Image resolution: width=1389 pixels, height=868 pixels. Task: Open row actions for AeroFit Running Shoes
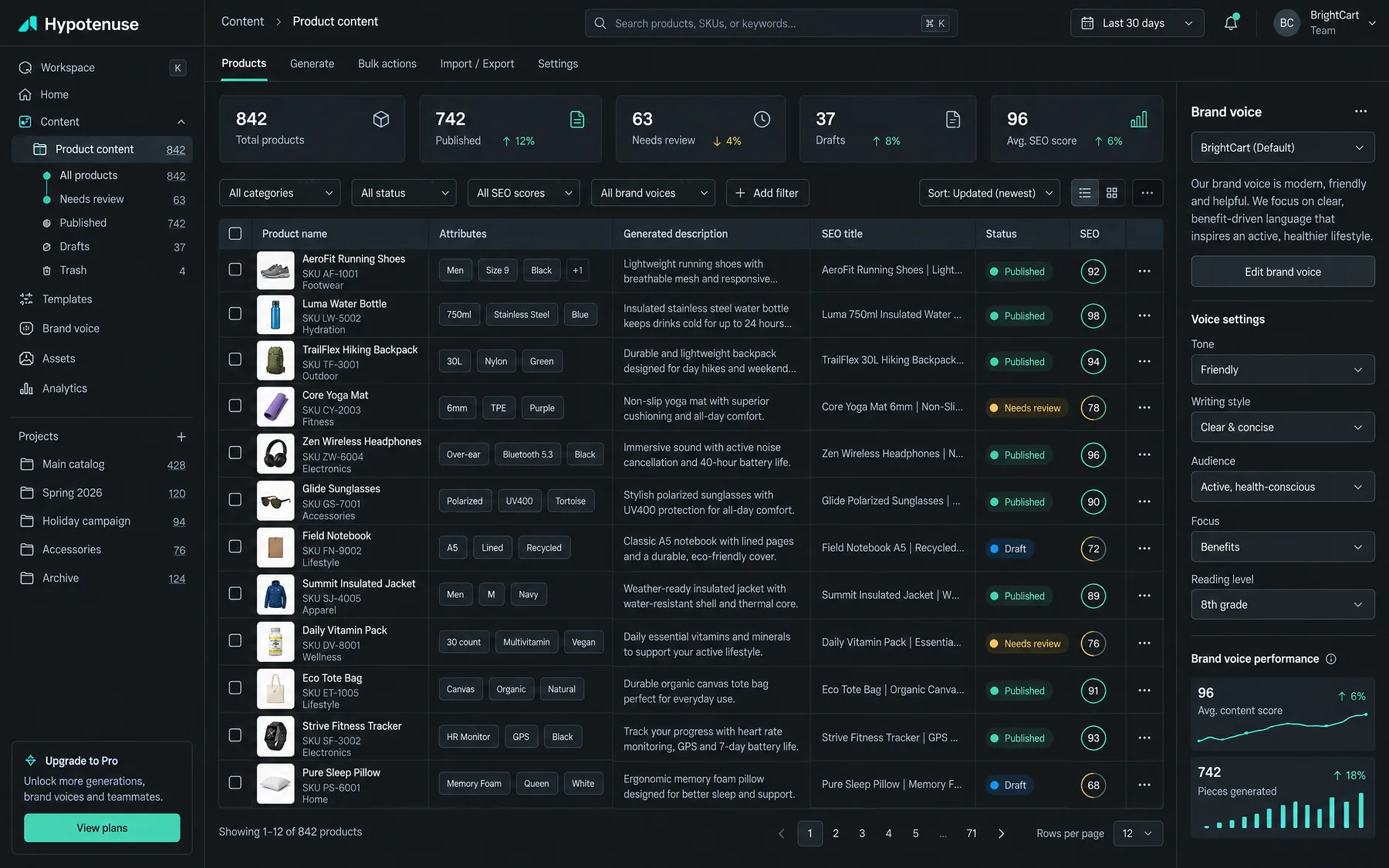pyautogui.click(x=1144, y=271)
